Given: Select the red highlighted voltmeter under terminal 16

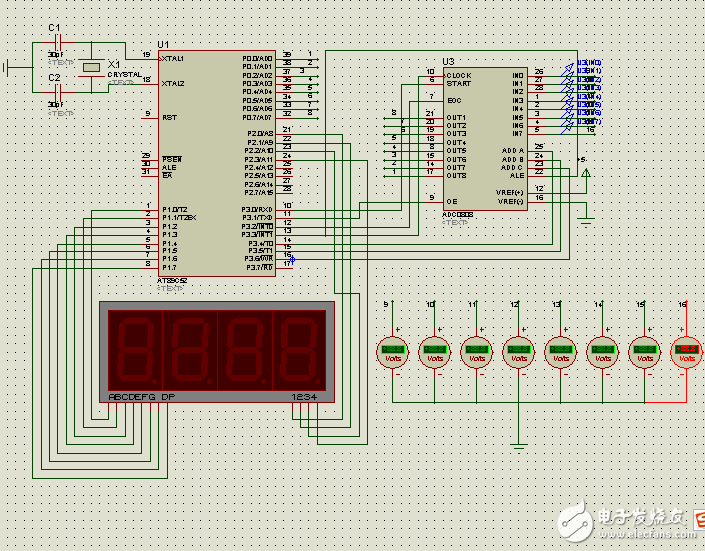Looking at the screenshot, I should [687, 352].
